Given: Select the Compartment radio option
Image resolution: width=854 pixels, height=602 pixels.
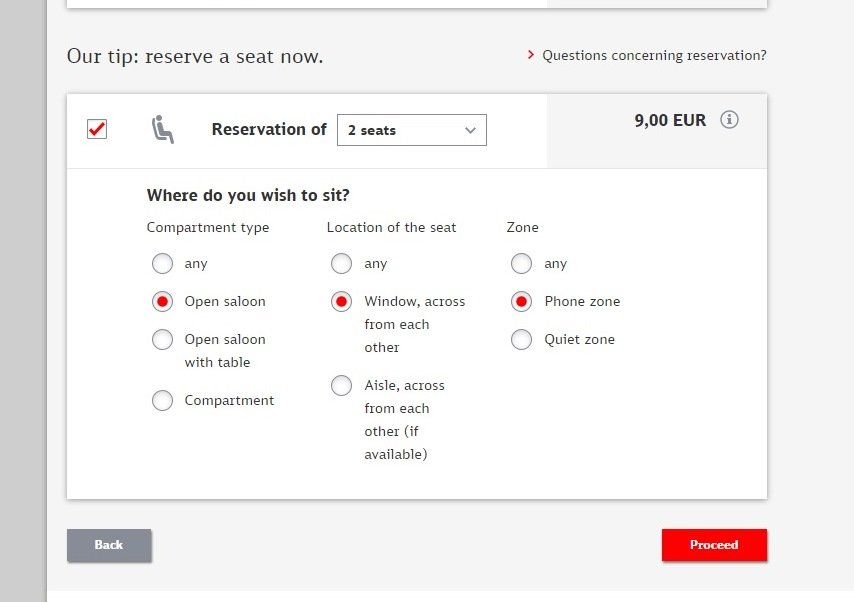Looking at the screenshot, I should (x=162, y=400).
